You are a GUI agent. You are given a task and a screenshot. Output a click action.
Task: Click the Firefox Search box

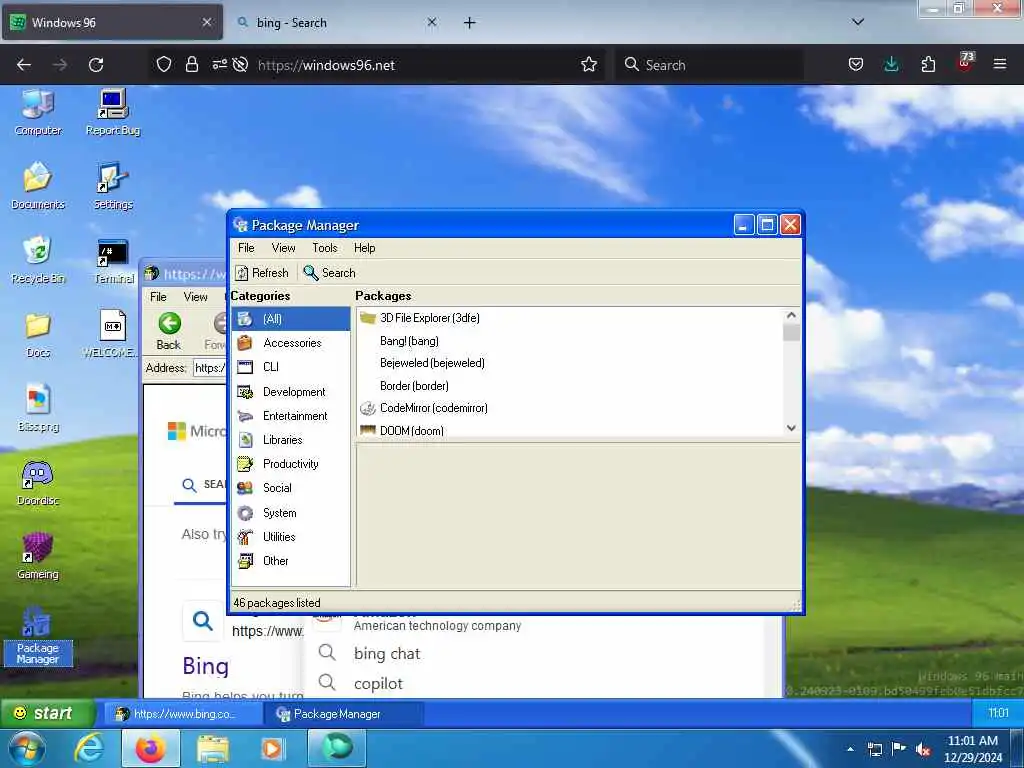(709, 65)
